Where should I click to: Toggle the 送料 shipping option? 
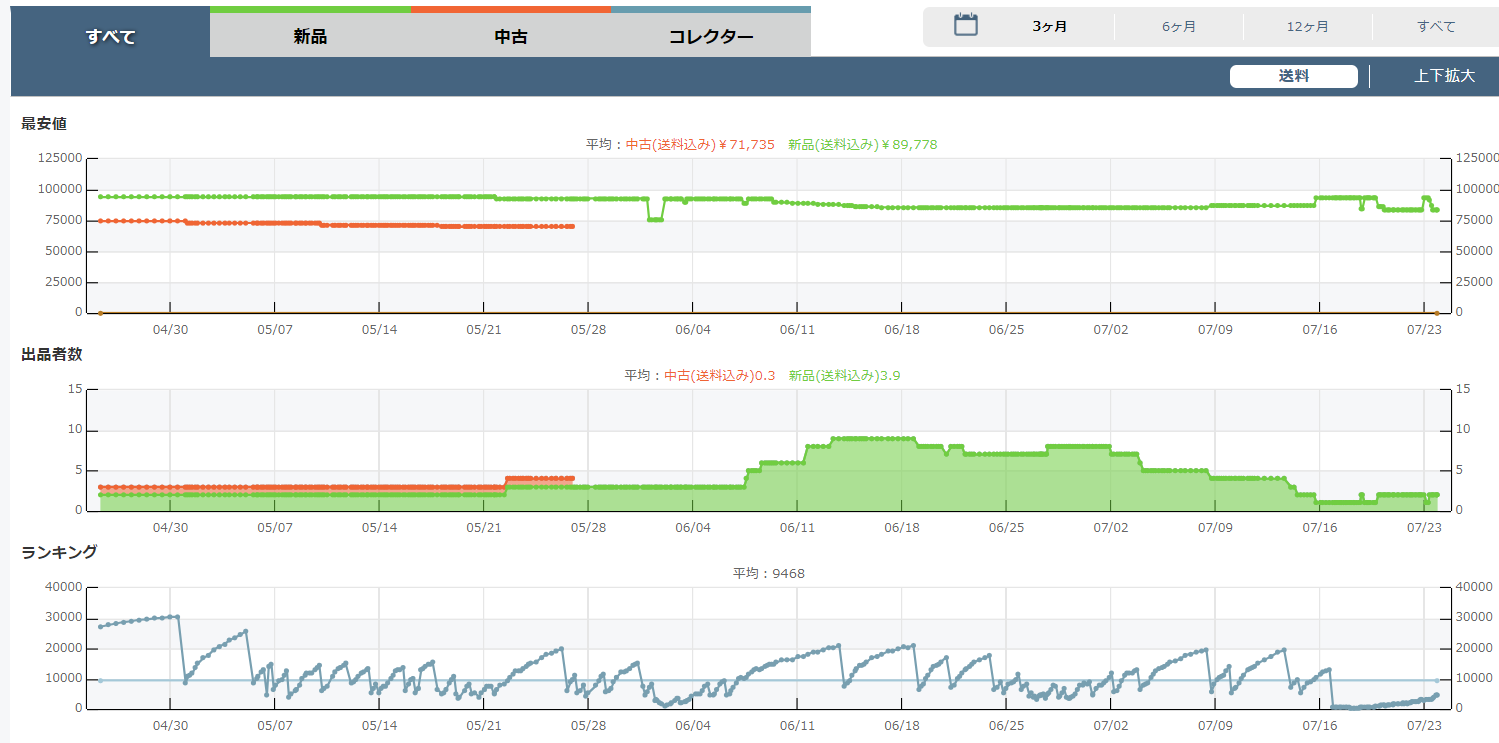(x=1293, y=76)
